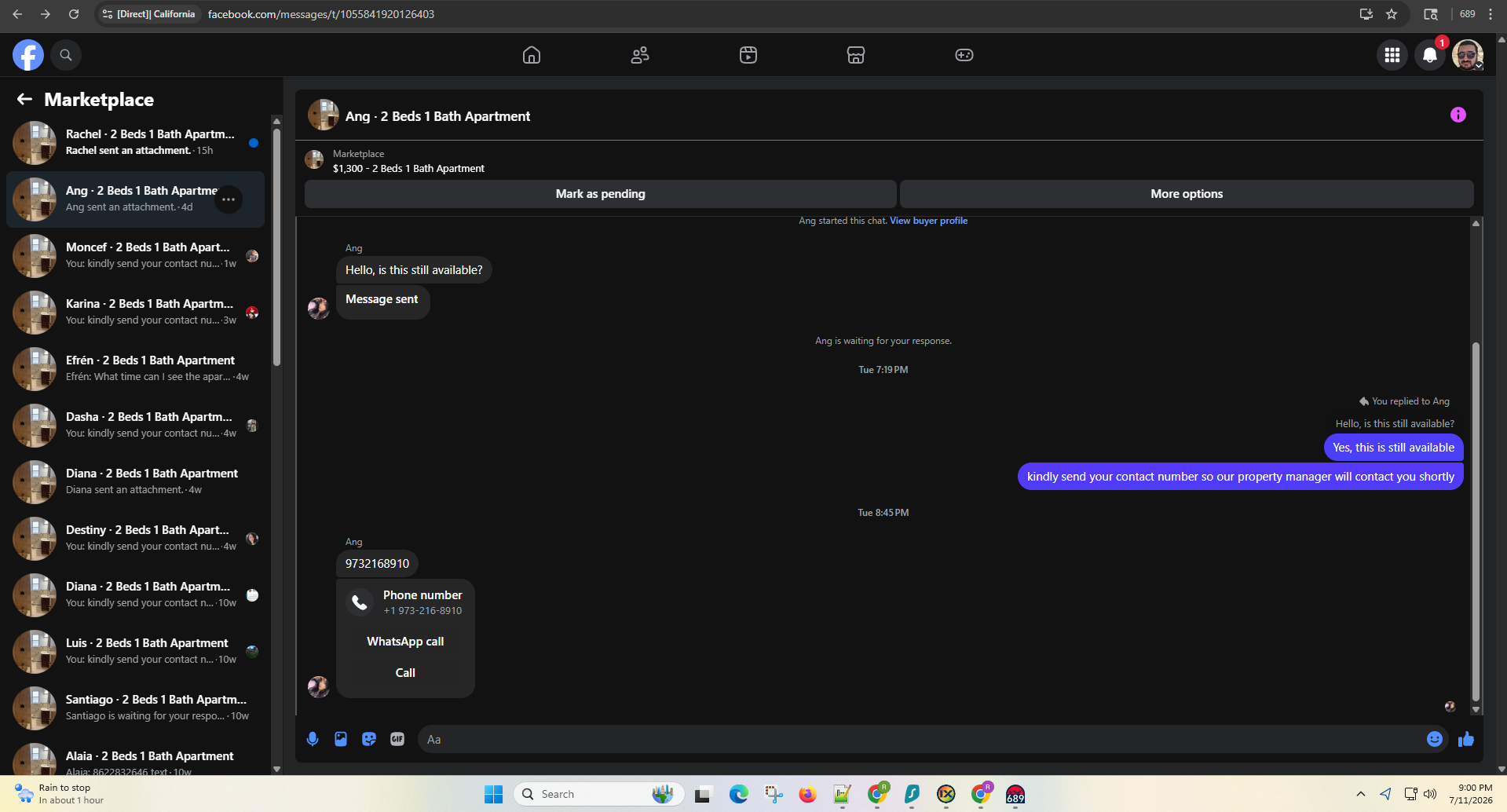Open Dasha's 2 Beds 1 Bath conversation
The height and width of the screenshot is (812, 1507).
tap(135, 426)
